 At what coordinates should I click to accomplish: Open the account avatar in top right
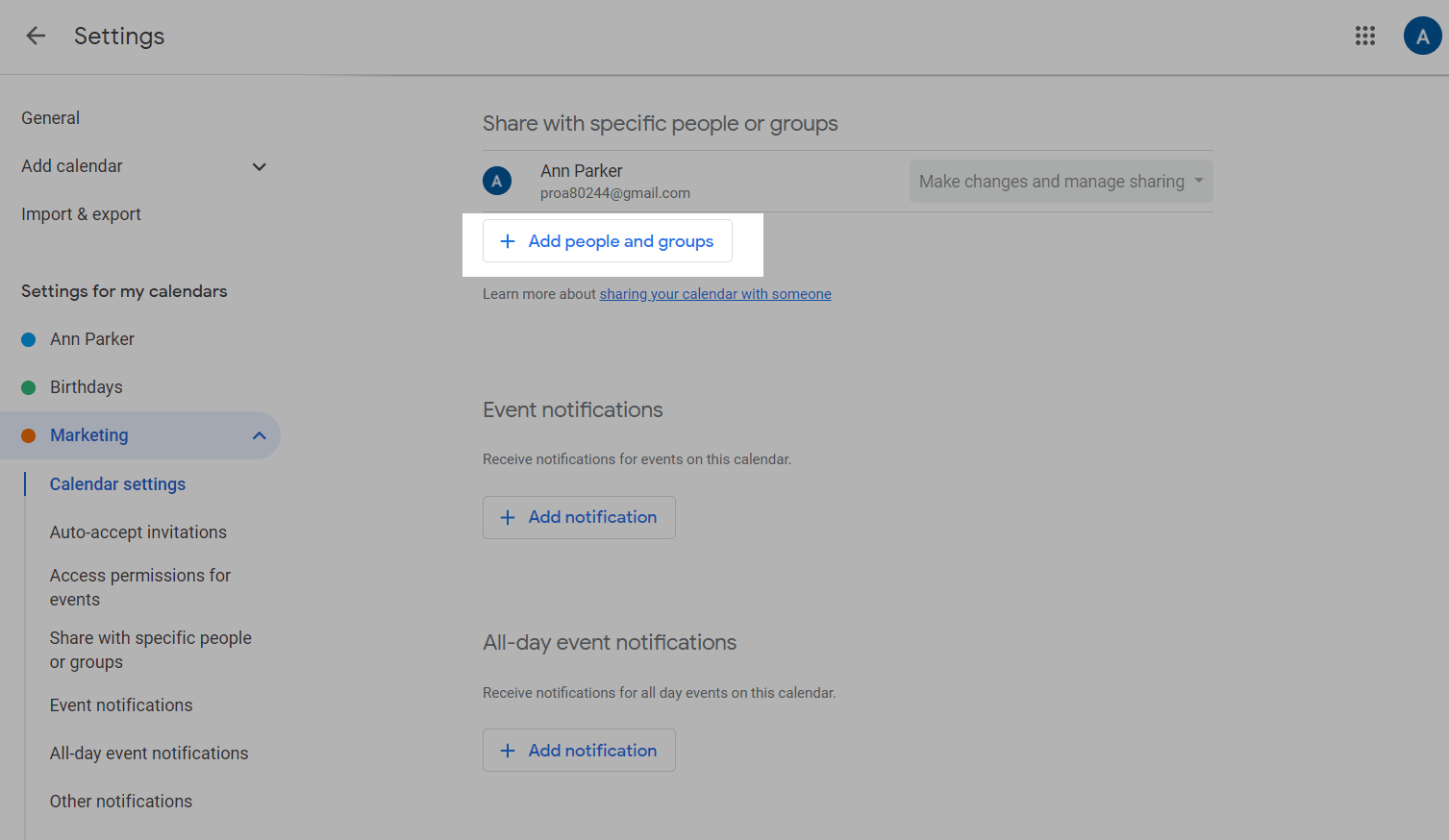click(x=1421, y=37)
